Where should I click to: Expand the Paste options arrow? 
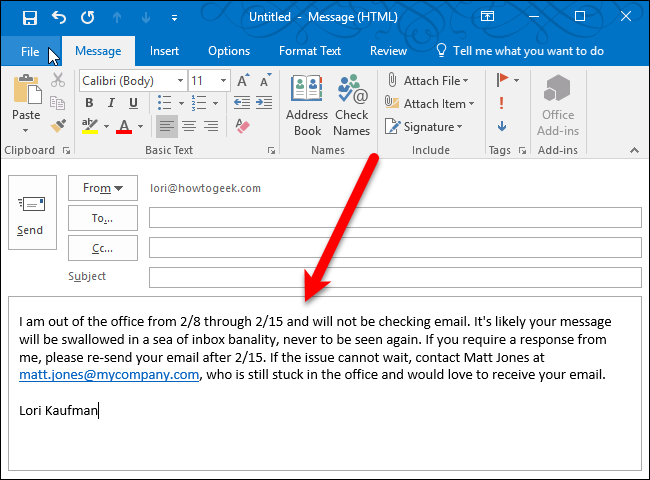tap(26, 130)
